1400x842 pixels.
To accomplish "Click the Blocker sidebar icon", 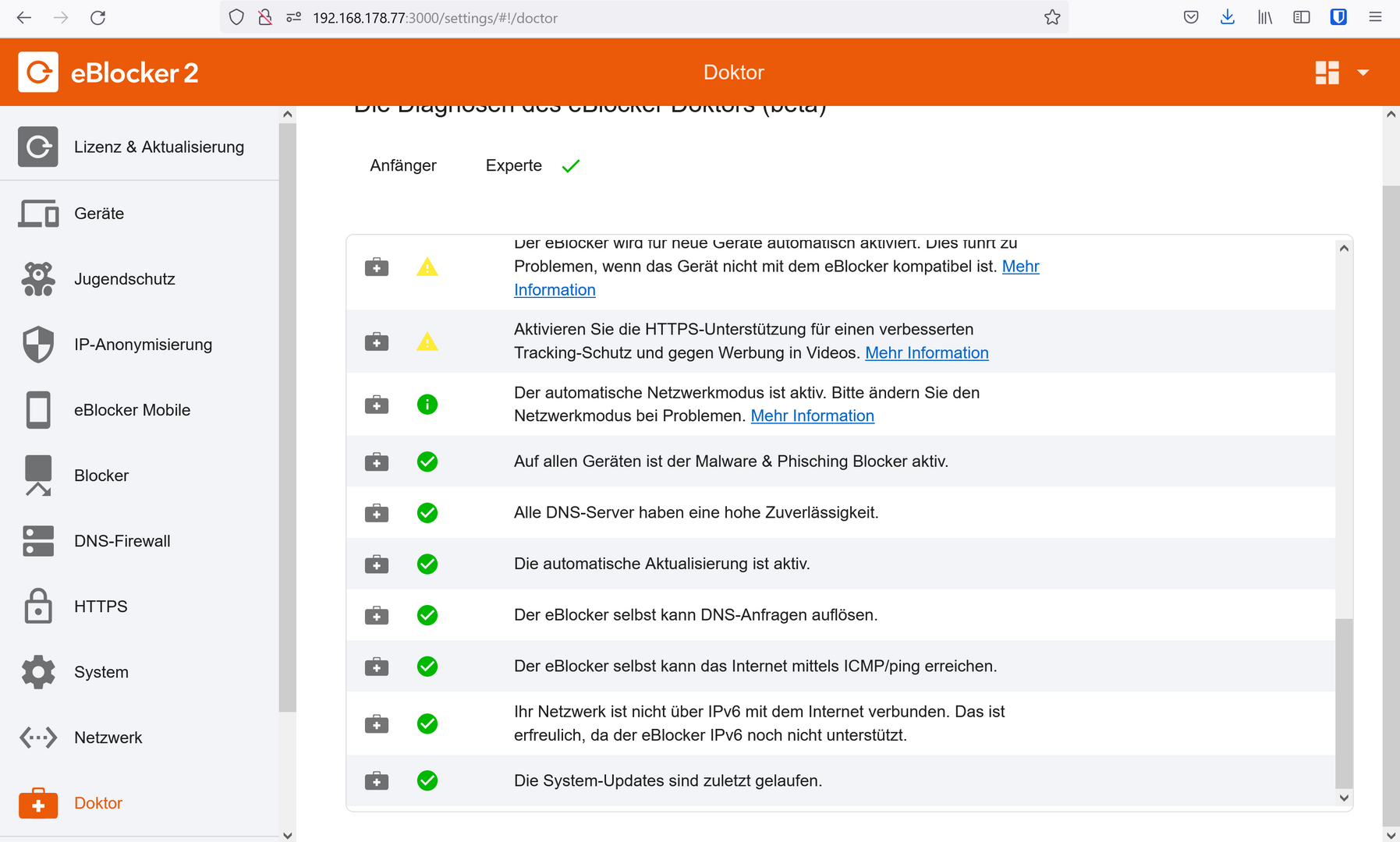I will point(38,476).
